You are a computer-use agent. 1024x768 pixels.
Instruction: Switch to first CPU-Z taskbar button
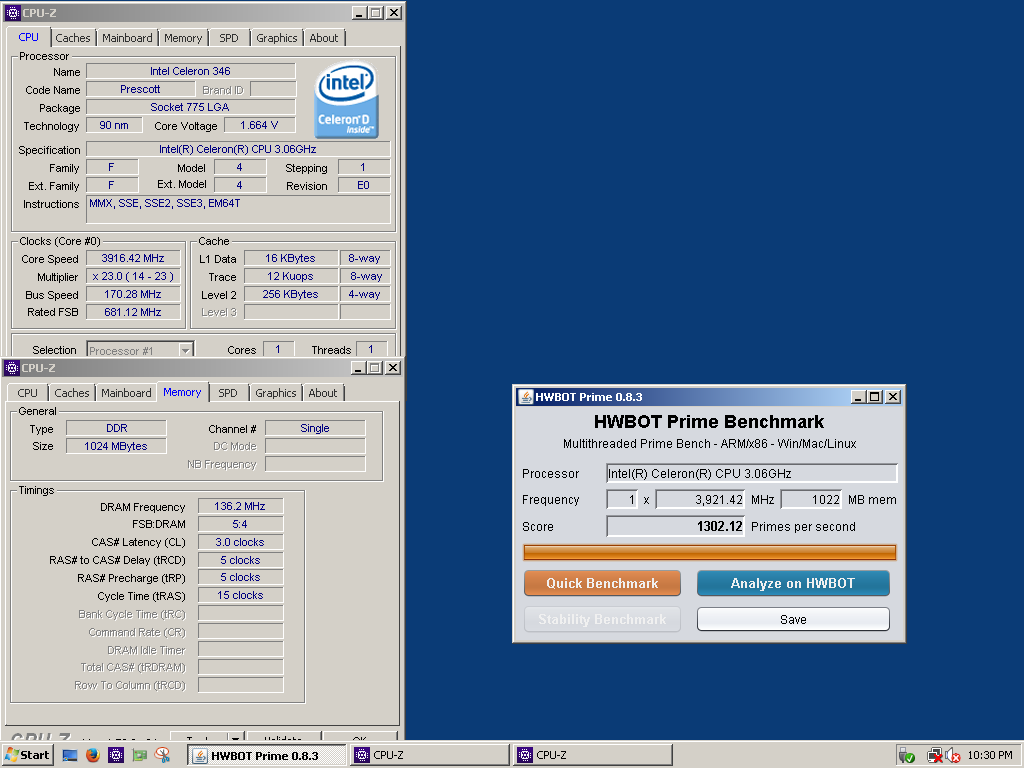pyautogui.click(x=430, y=756)
